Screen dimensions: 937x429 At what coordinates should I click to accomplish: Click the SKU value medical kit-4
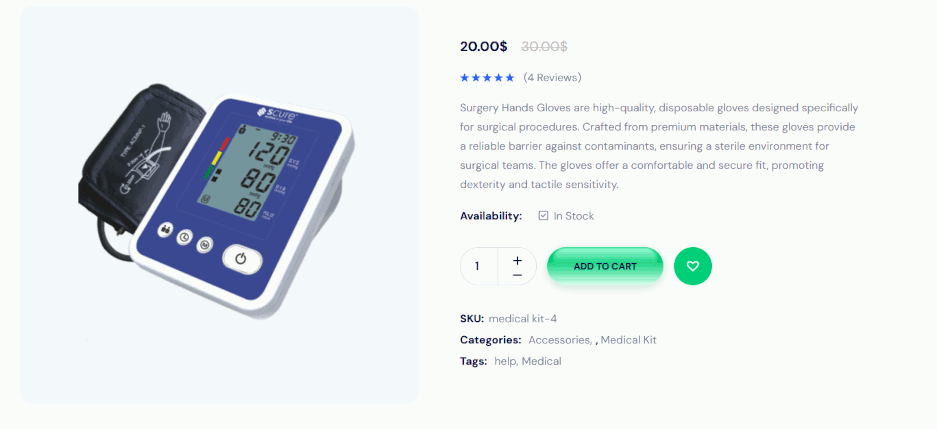coord(522,319)
